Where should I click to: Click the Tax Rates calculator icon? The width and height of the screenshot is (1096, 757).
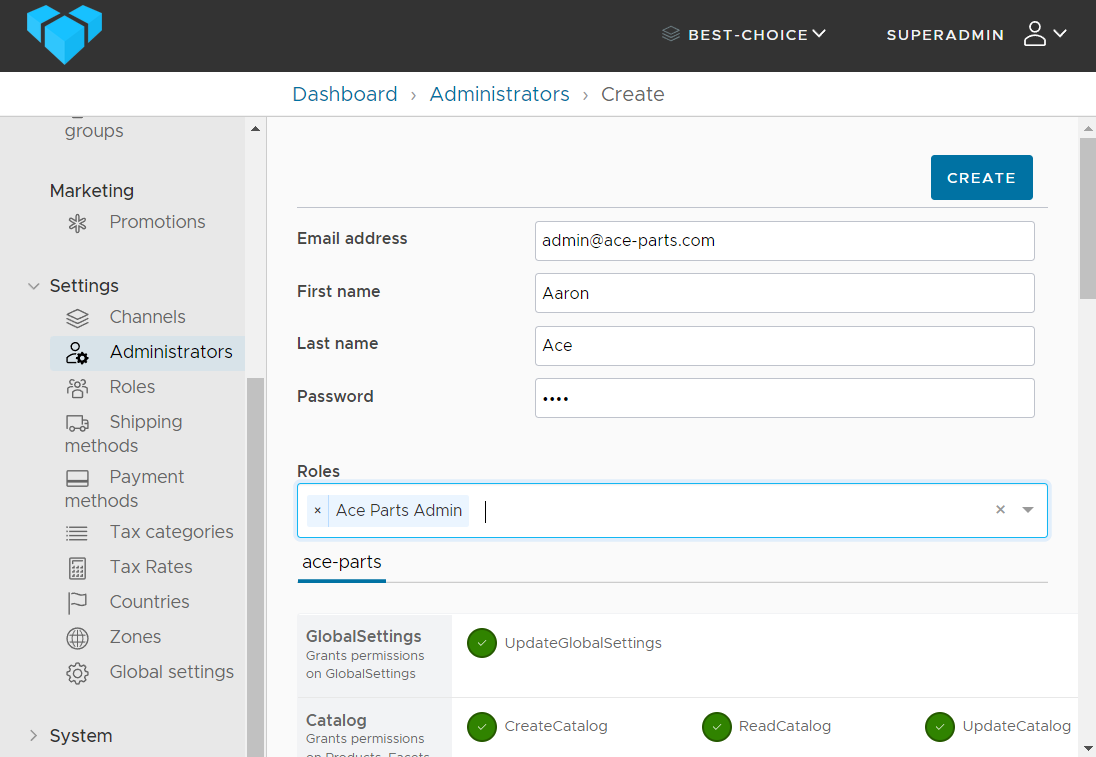(x=77, y=568)
